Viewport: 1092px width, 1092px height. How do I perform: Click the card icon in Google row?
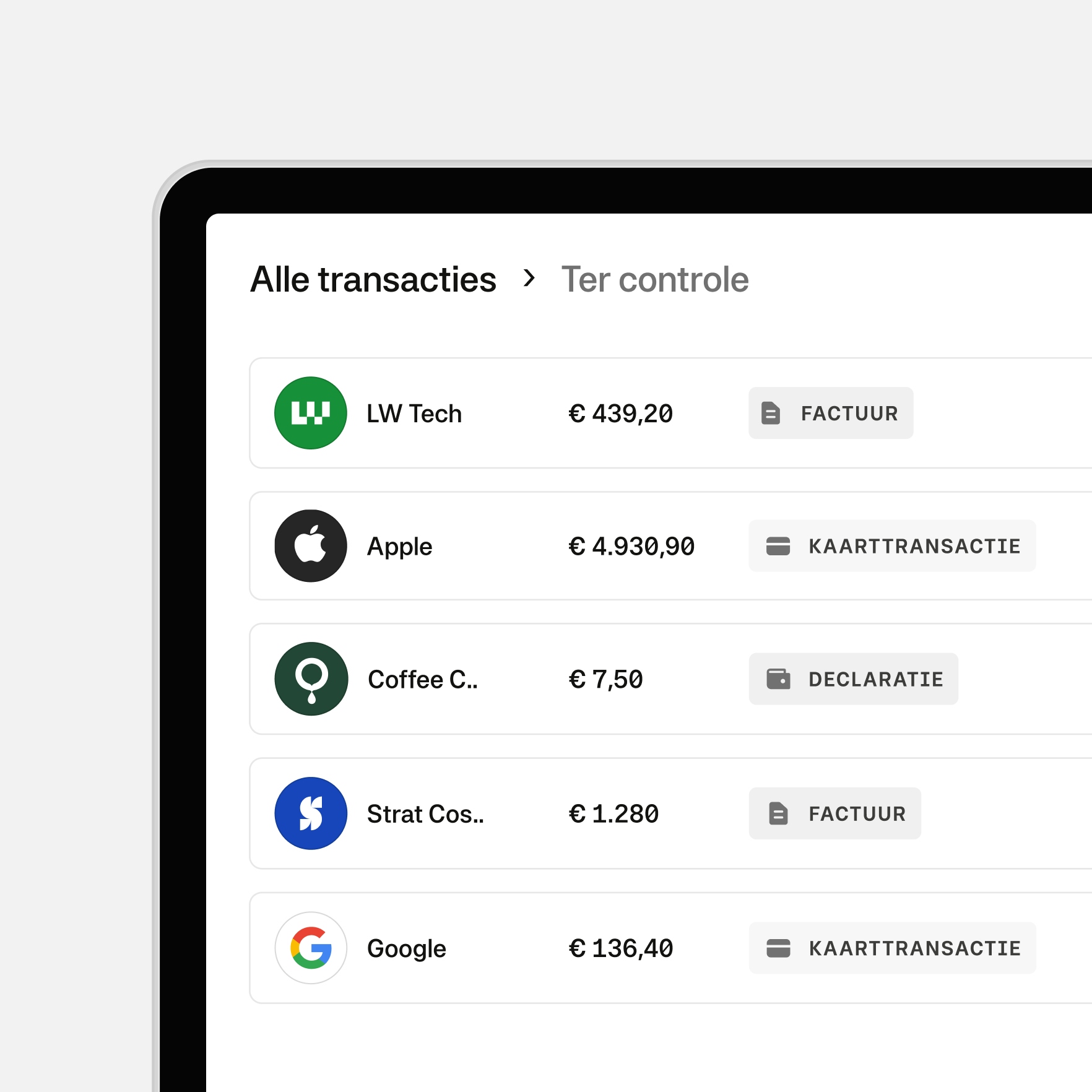tap(778, 948)
